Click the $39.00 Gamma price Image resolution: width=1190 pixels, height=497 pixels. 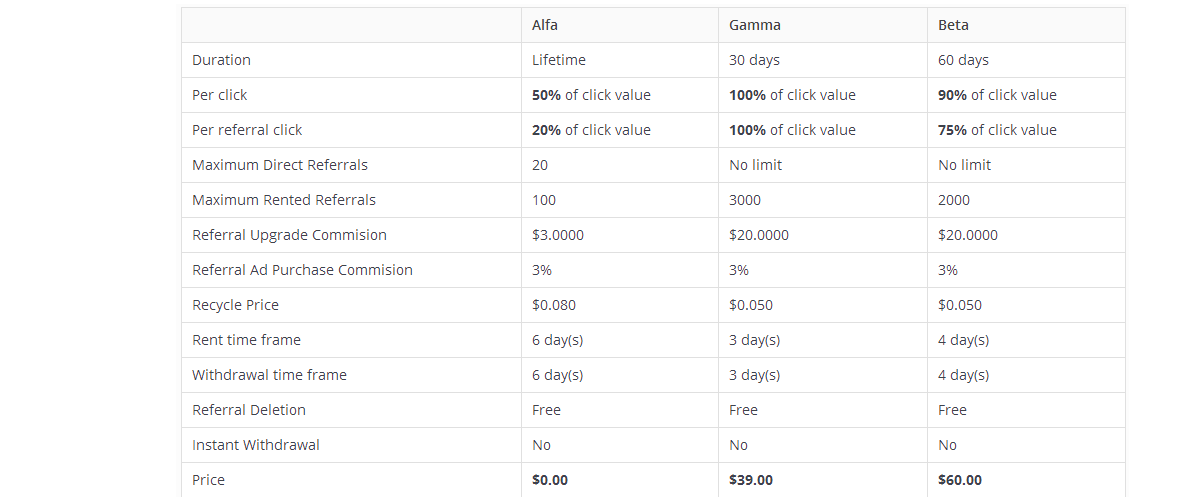(x=751, y=480)
